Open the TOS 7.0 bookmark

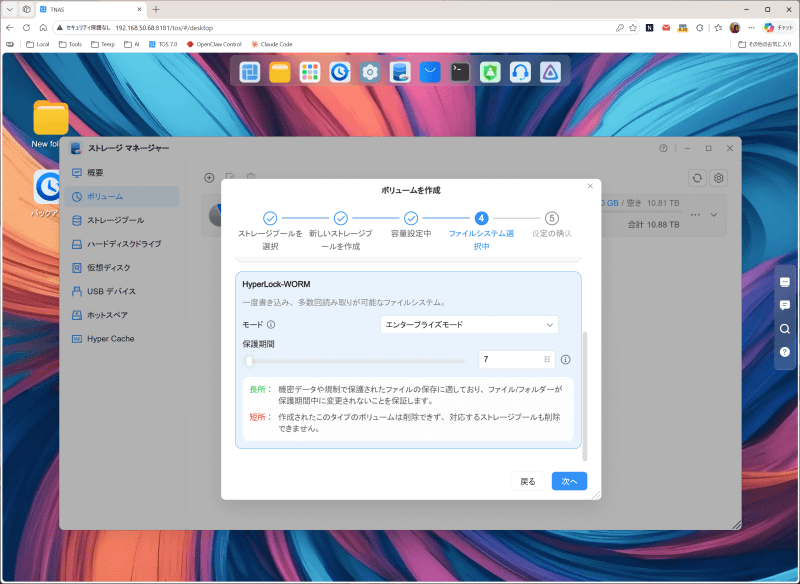[x=163, y=44]
